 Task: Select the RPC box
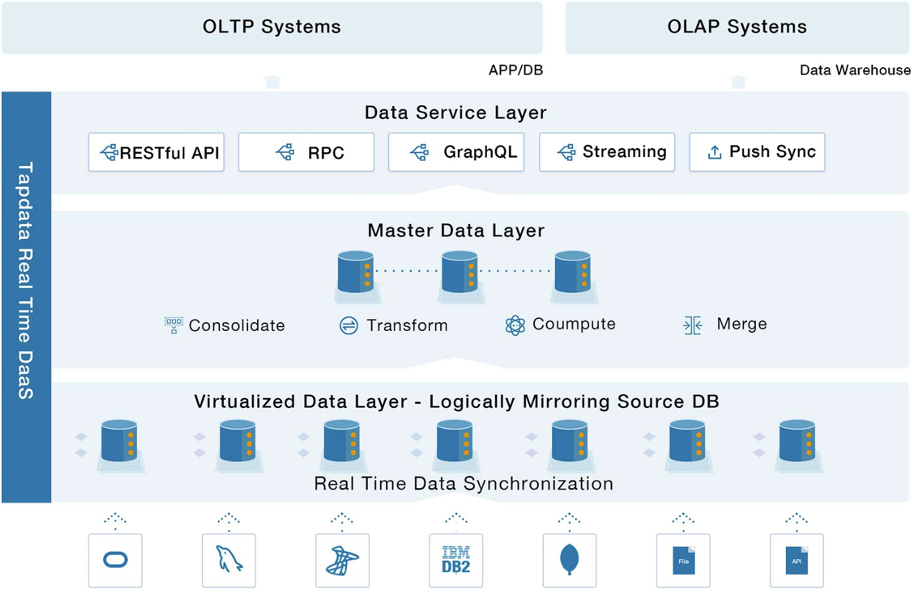point(306,152)
